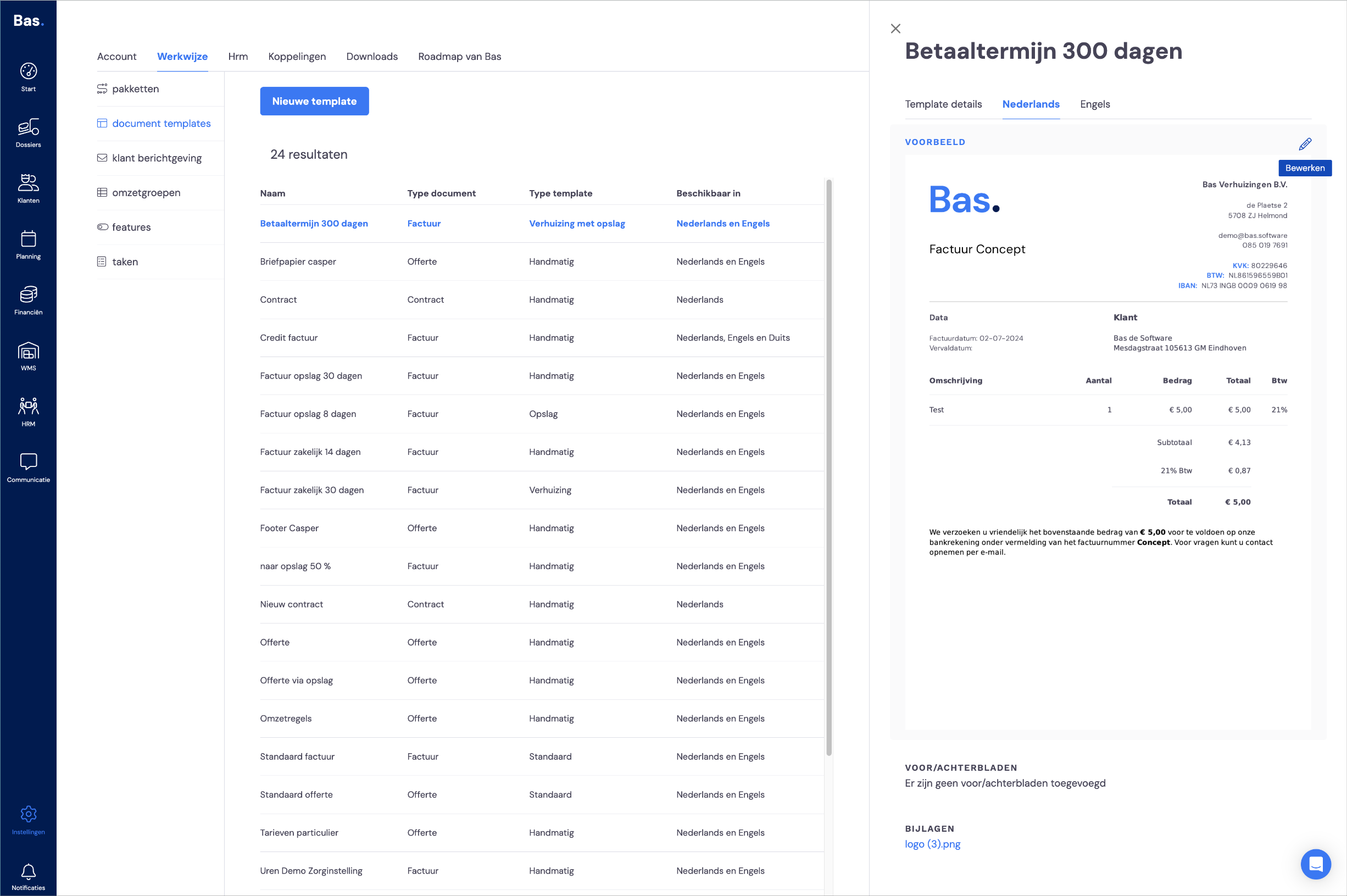This screenshot has width=1347, height=896.
Task: Click Verhuizing met opslag template type
Action: [576, 224]
